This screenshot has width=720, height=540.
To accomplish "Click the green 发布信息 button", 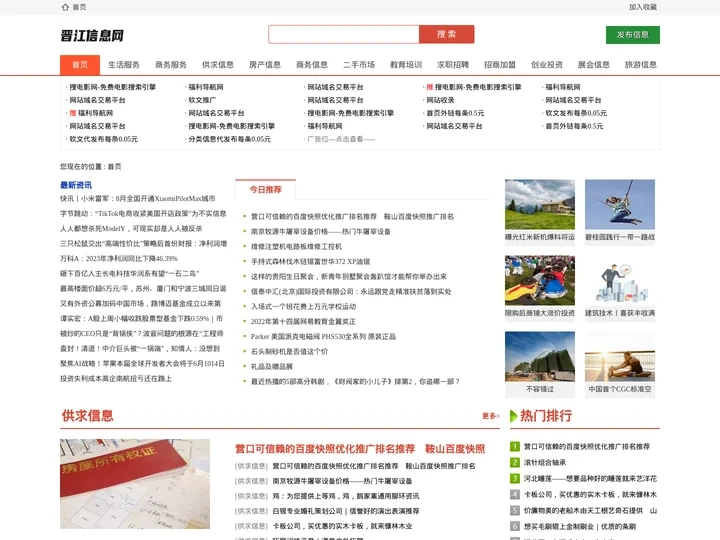I will tap(633, 35).
